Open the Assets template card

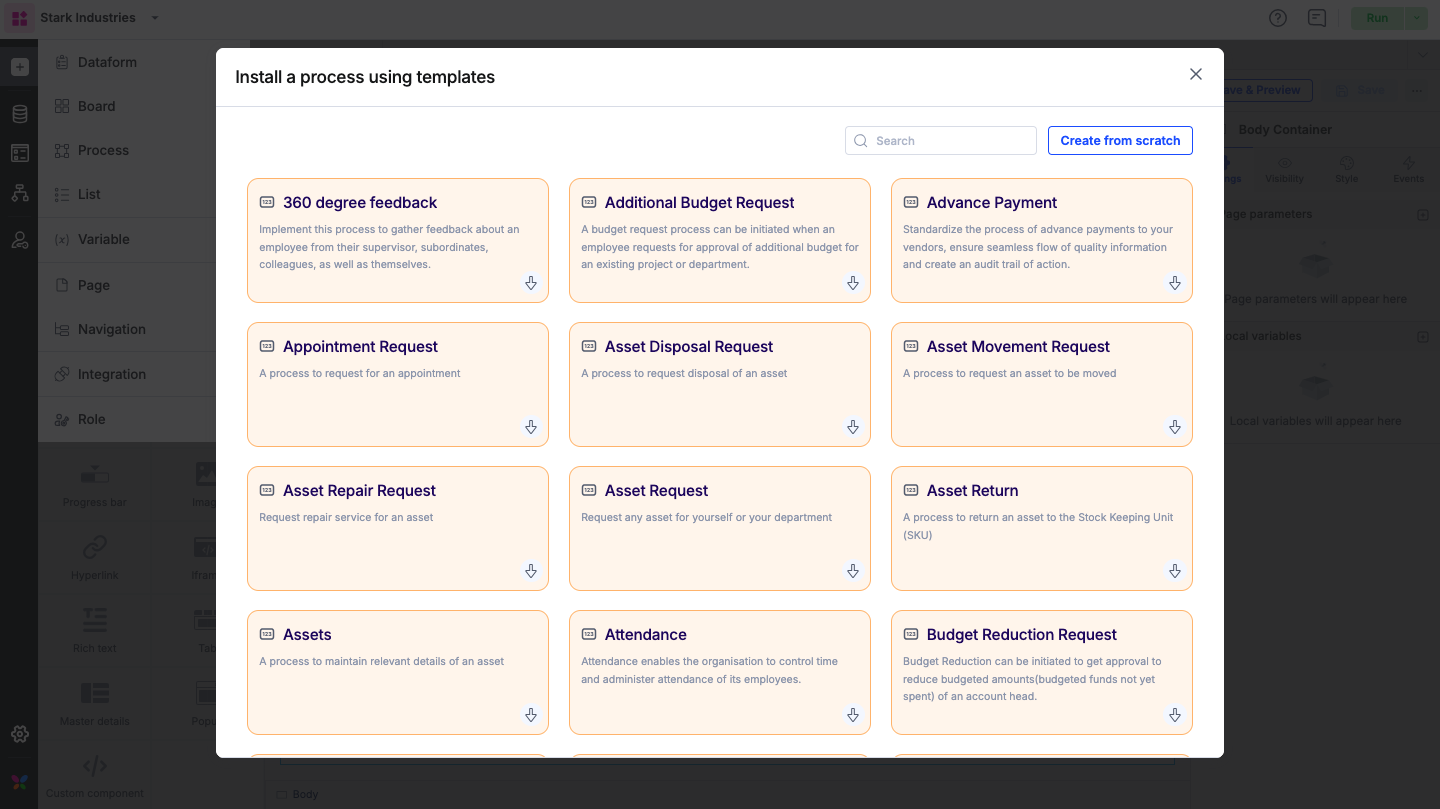pyautogui.click(x=397, y=672)
